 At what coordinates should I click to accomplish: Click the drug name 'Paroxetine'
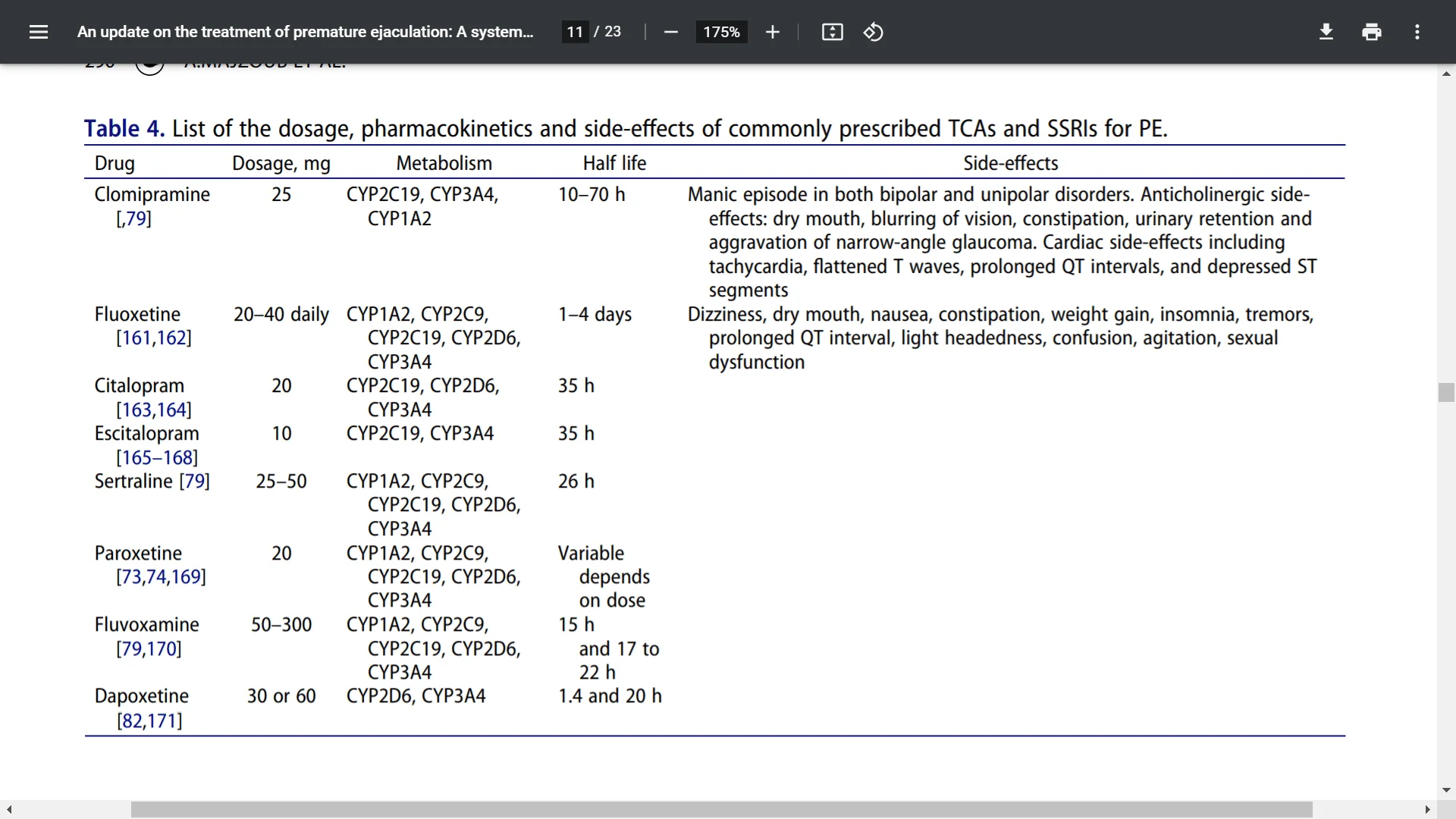138,553
